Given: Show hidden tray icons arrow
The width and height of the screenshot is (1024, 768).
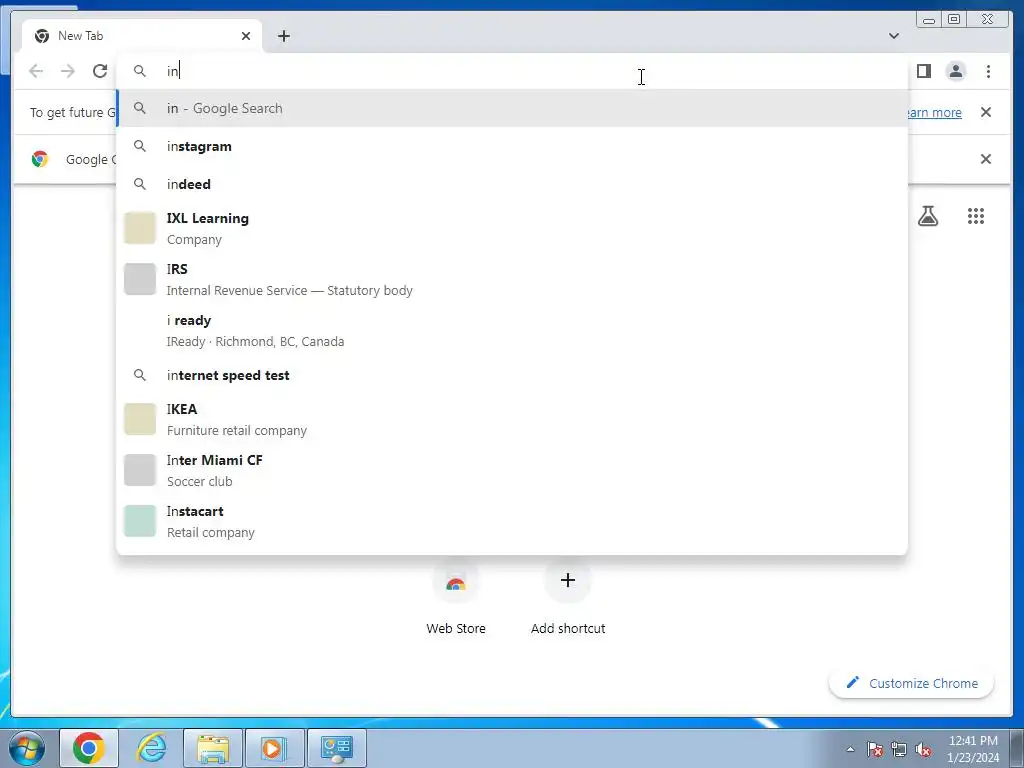Looking at the screenshot, I should (x=850, y=749).
